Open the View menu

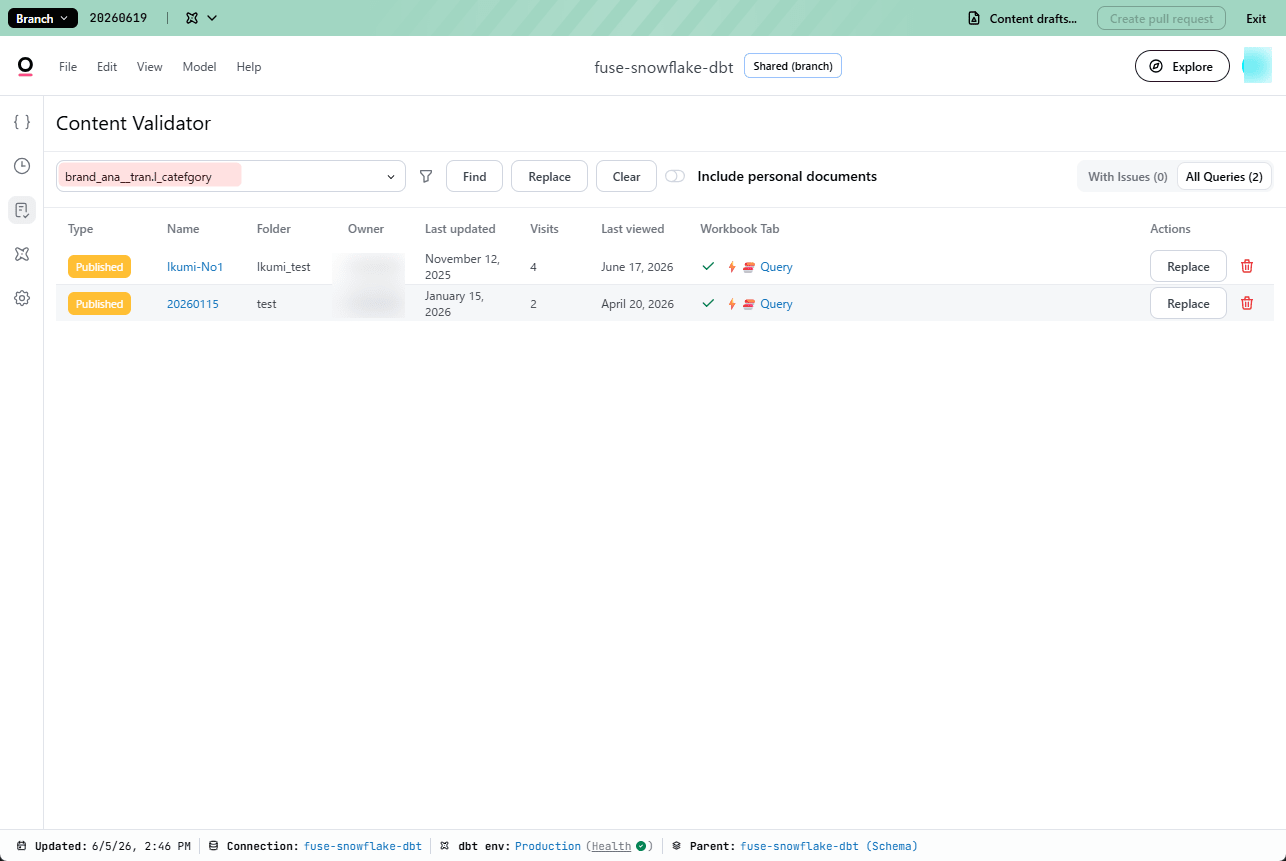(x=150, y=67)
